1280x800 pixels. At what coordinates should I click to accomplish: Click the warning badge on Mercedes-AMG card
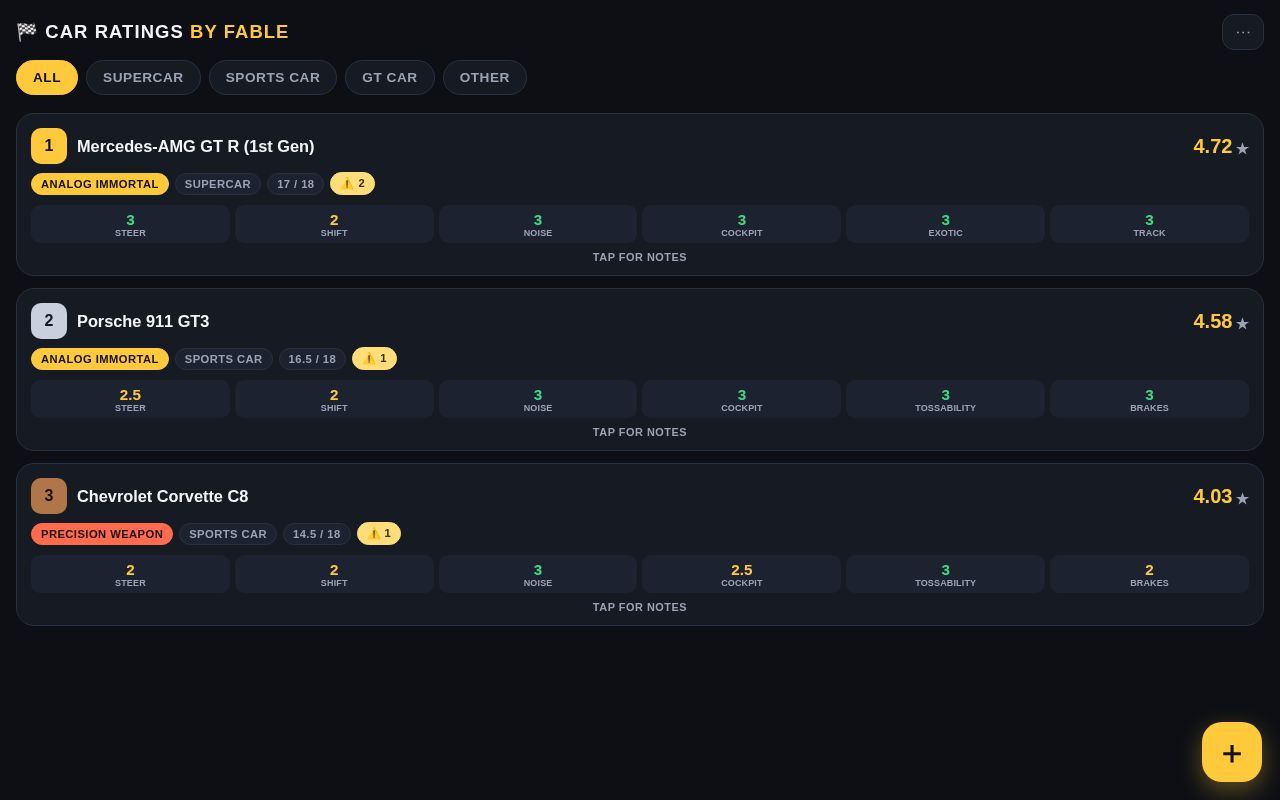352,184
